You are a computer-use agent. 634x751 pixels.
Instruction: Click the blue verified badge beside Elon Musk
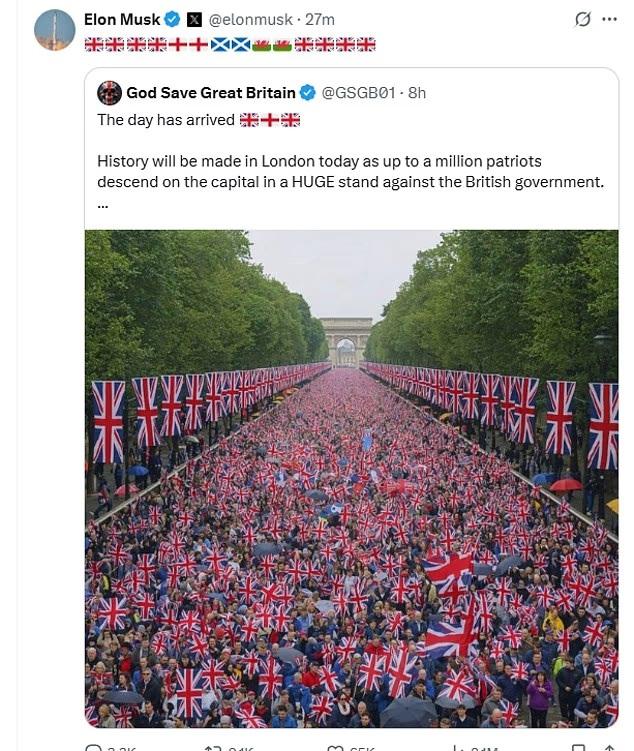[x=173, y=19]
